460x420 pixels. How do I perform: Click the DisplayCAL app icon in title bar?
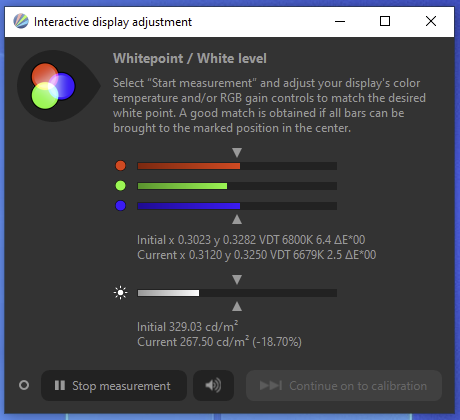click(x=21, y=21)
